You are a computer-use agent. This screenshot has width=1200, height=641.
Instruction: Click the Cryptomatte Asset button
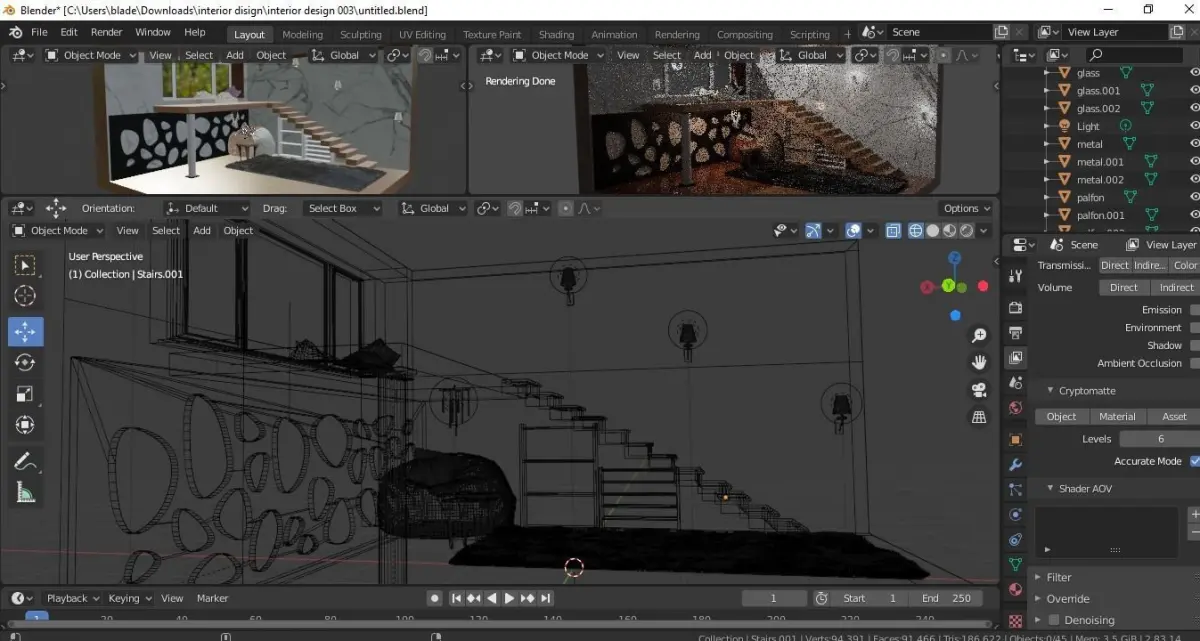(1173, 416)
